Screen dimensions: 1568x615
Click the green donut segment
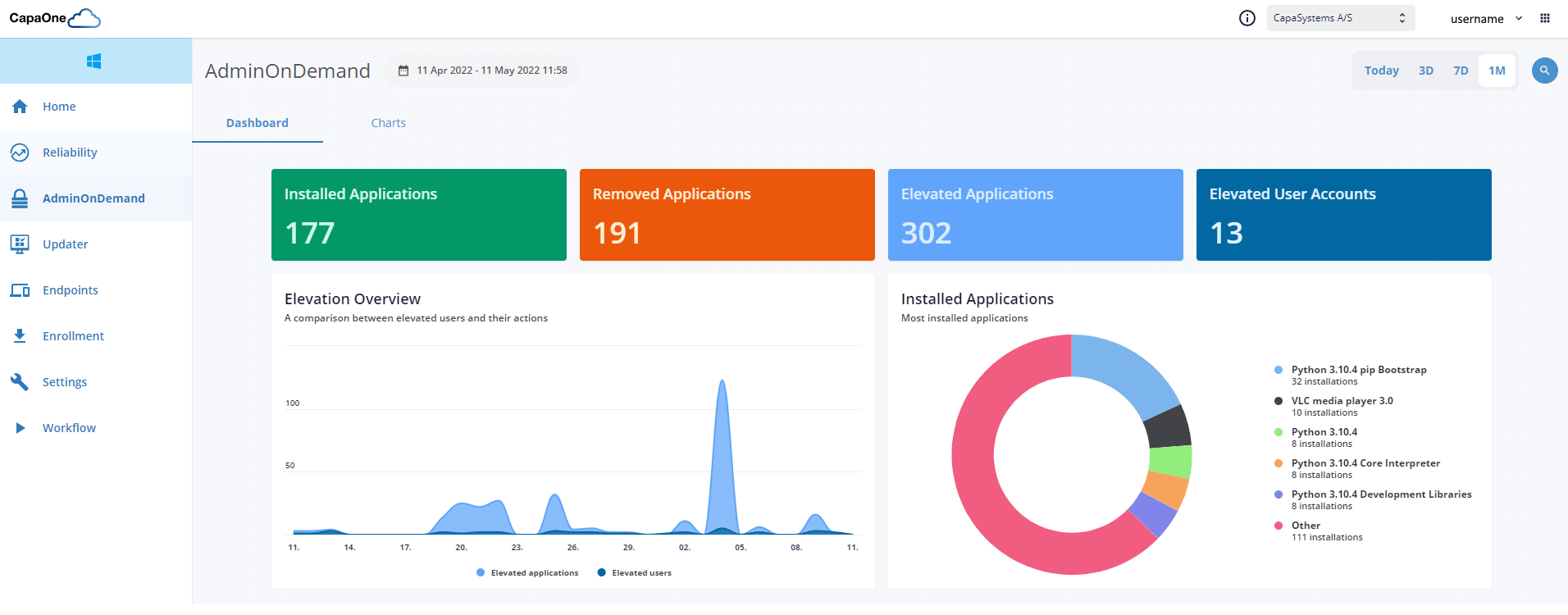(1171, 461)
